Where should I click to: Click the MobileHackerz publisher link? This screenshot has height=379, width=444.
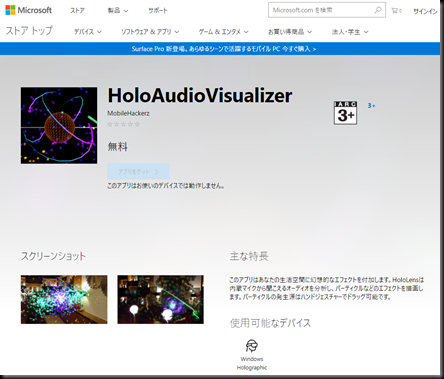coord(128,113)
